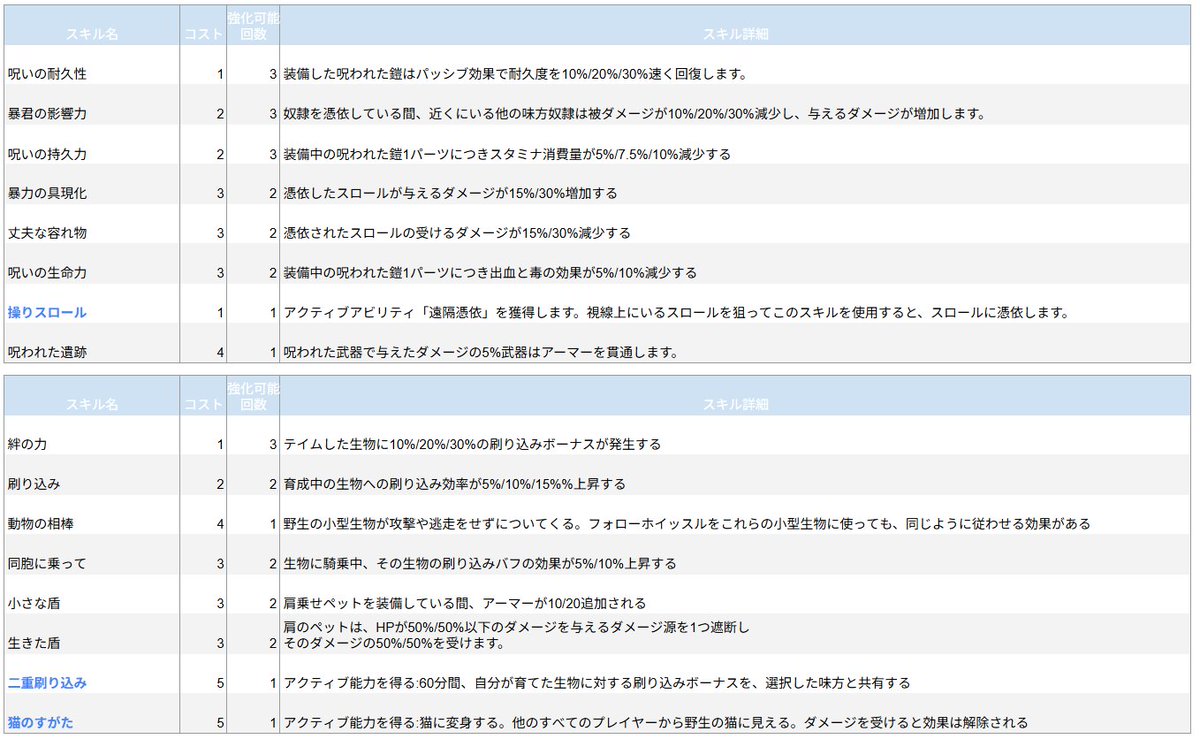Click the description starting アクティブ能力を得る:60分間
1200x739 pixels.
point(597,683)
